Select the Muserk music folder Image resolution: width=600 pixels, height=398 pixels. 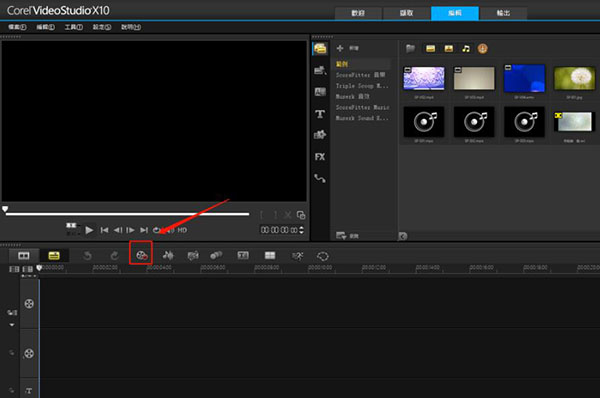click(x=352, y=96)
